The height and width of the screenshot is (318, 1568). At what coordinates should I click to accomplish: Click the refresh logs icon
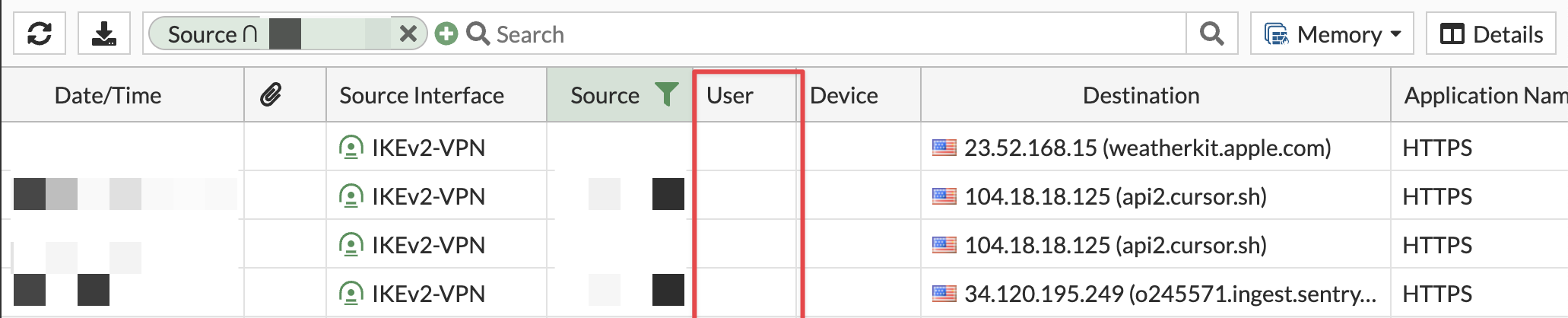[x=40, y=33]
